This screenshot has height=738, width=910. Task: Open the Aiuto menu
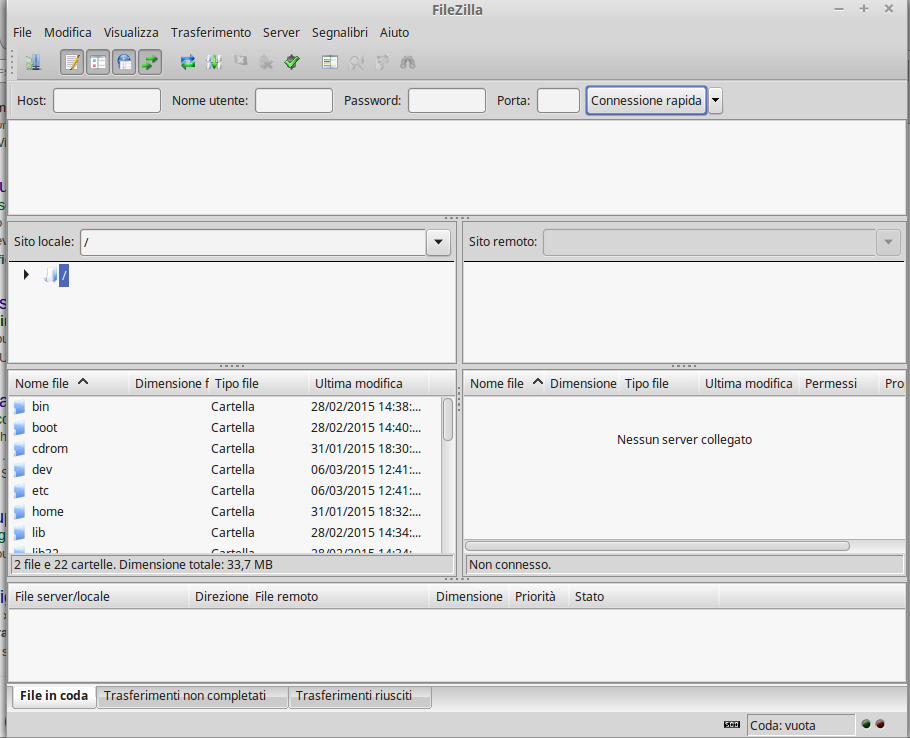pos(395,32)
